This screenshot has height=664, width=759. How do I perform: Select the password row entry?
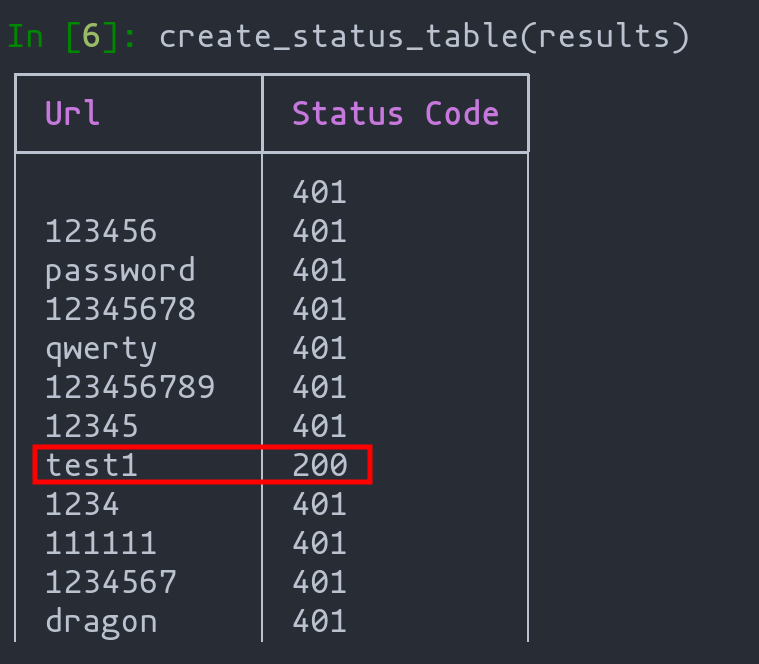pos(120,271)
